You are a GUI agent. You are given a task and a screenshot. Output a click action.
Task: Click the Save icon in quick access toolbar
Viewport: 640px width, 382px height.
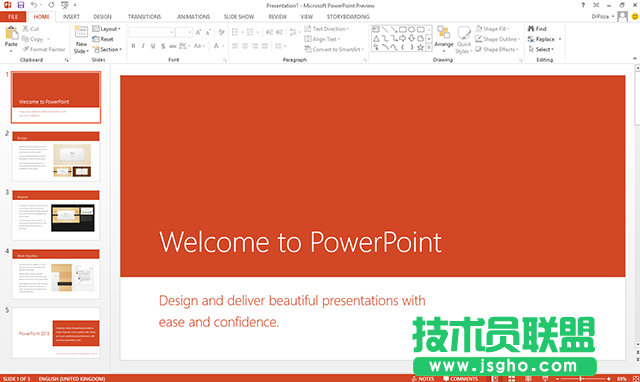pos(21,5)
